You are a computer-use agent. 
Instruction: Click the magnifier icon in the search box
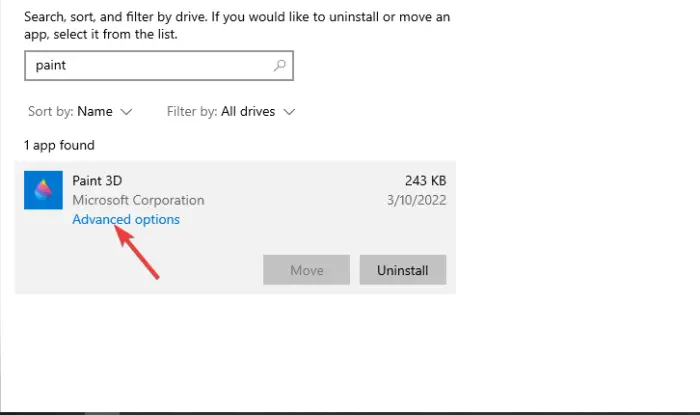point(279,66)
